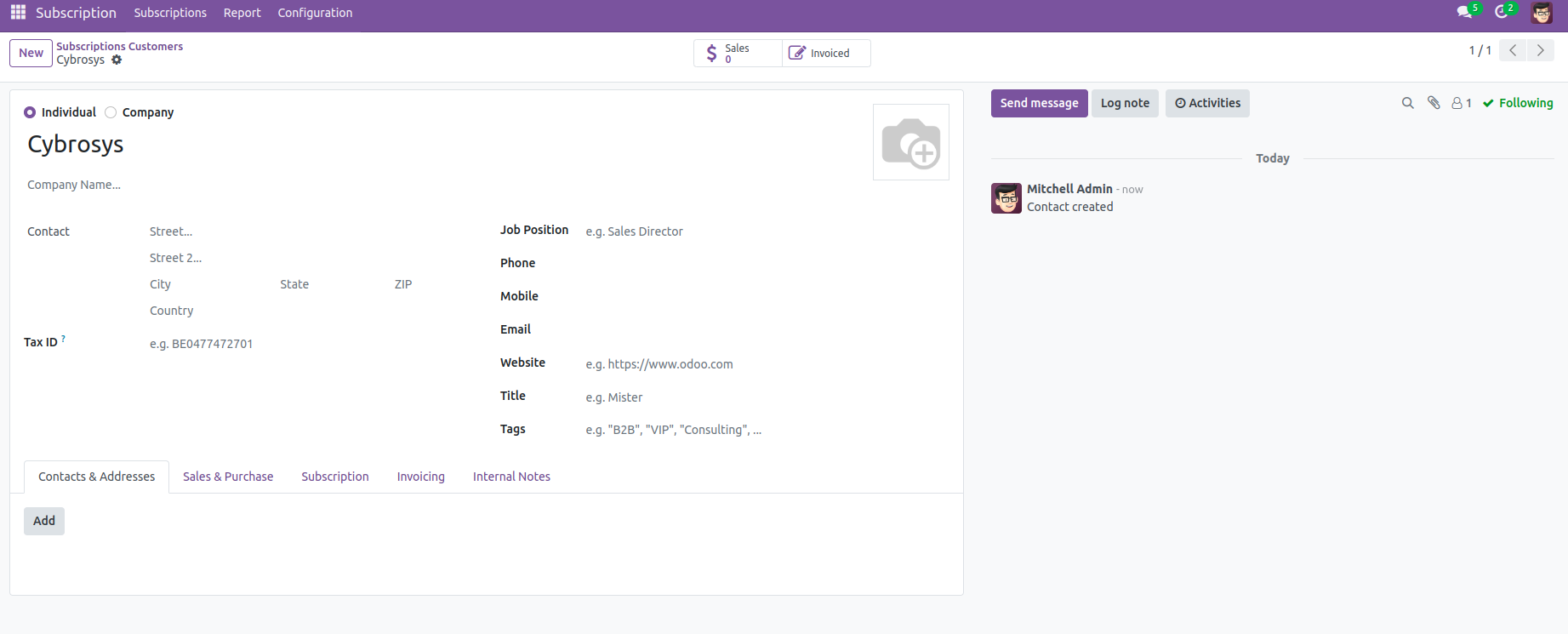Open Mitchell Admin user avatar menu
Image resolution: width=1568 pixels, height=634 pixels.
[x=1542, y=13]
